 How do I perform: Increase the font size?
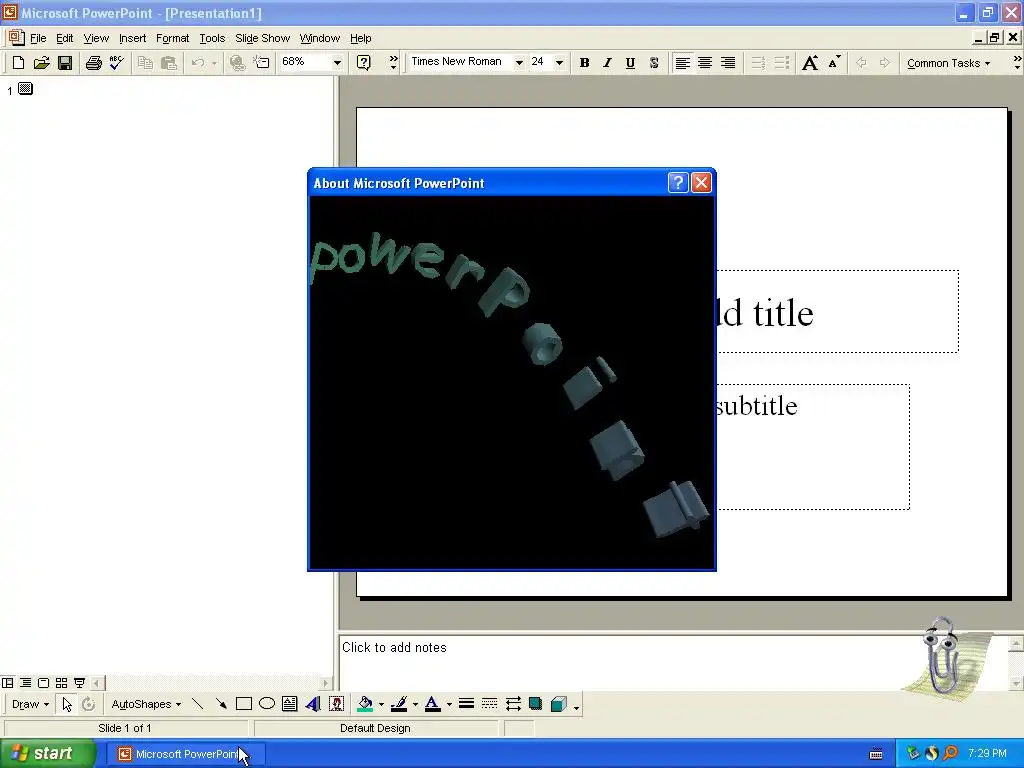click(810, 63)
